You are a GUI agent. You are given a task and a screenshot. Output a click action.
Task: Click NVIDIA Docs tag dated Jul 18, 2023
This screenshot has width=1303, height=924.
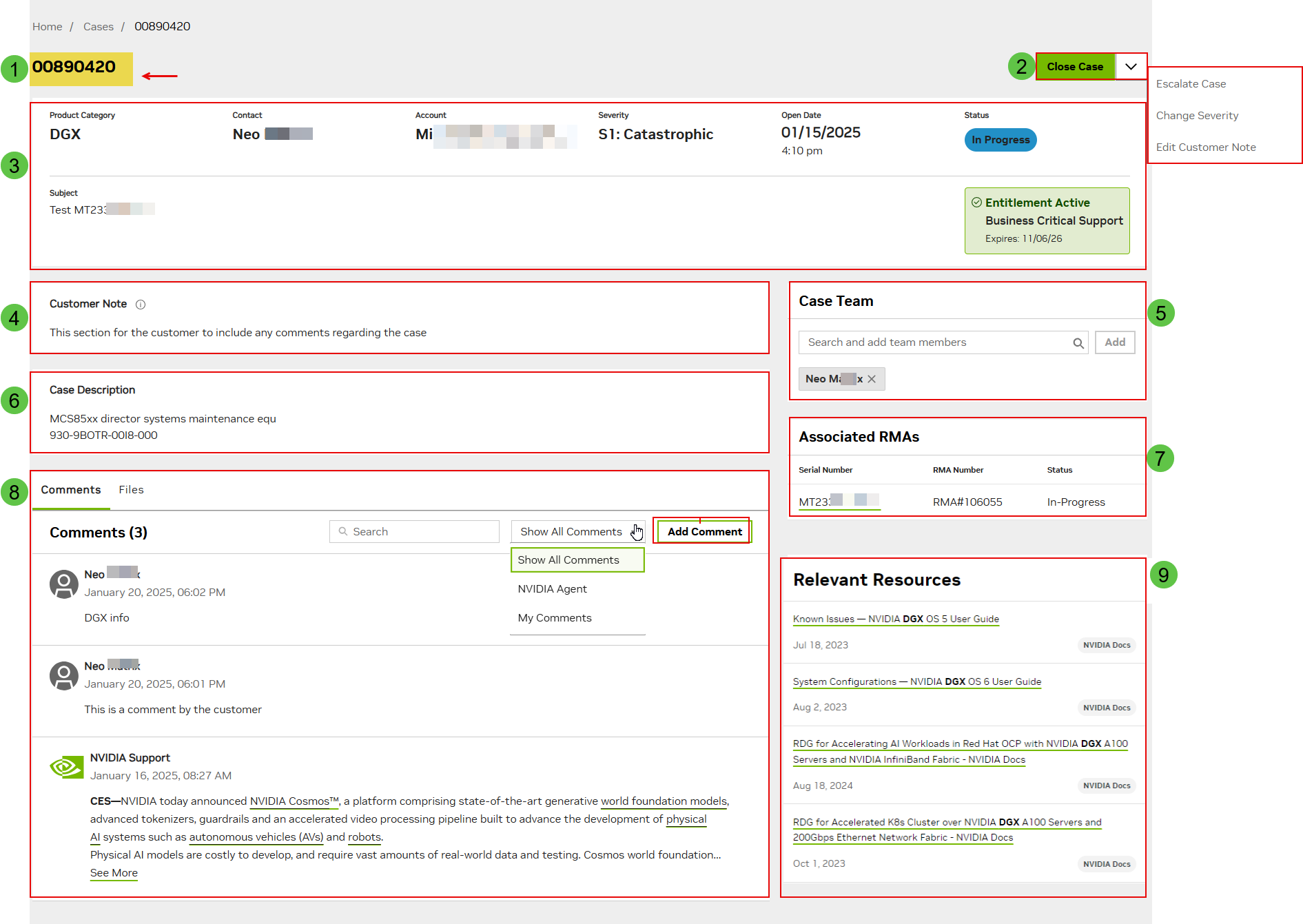[1107, 646]
